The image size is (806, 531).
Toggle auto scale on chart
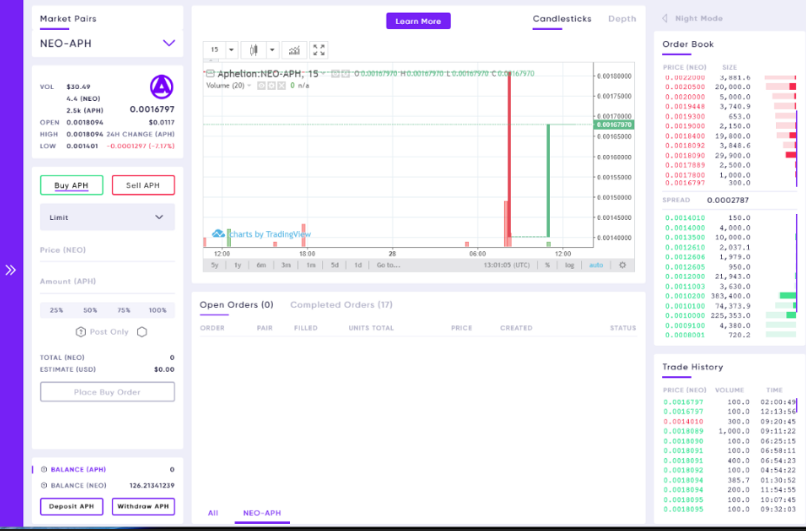click(596, 265)
